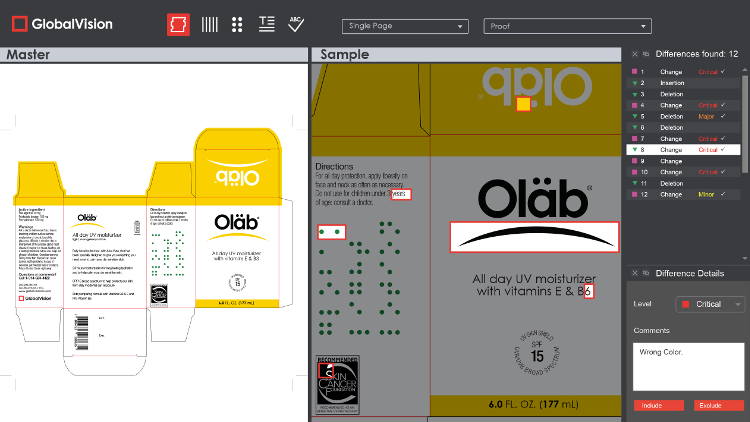Click the highlighted braille dots difference in Sample

[x=331, y=232]
